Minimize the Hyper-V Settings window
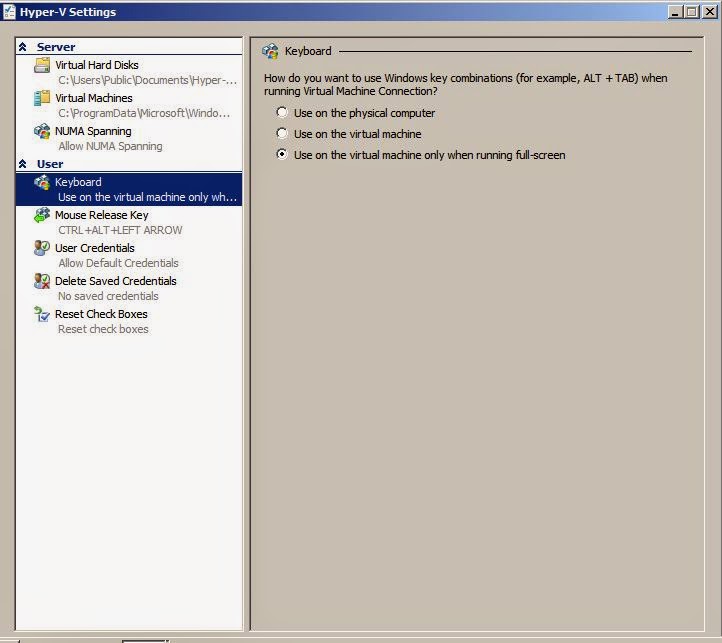This screenshot has height=643, width=722. (675, 12)
